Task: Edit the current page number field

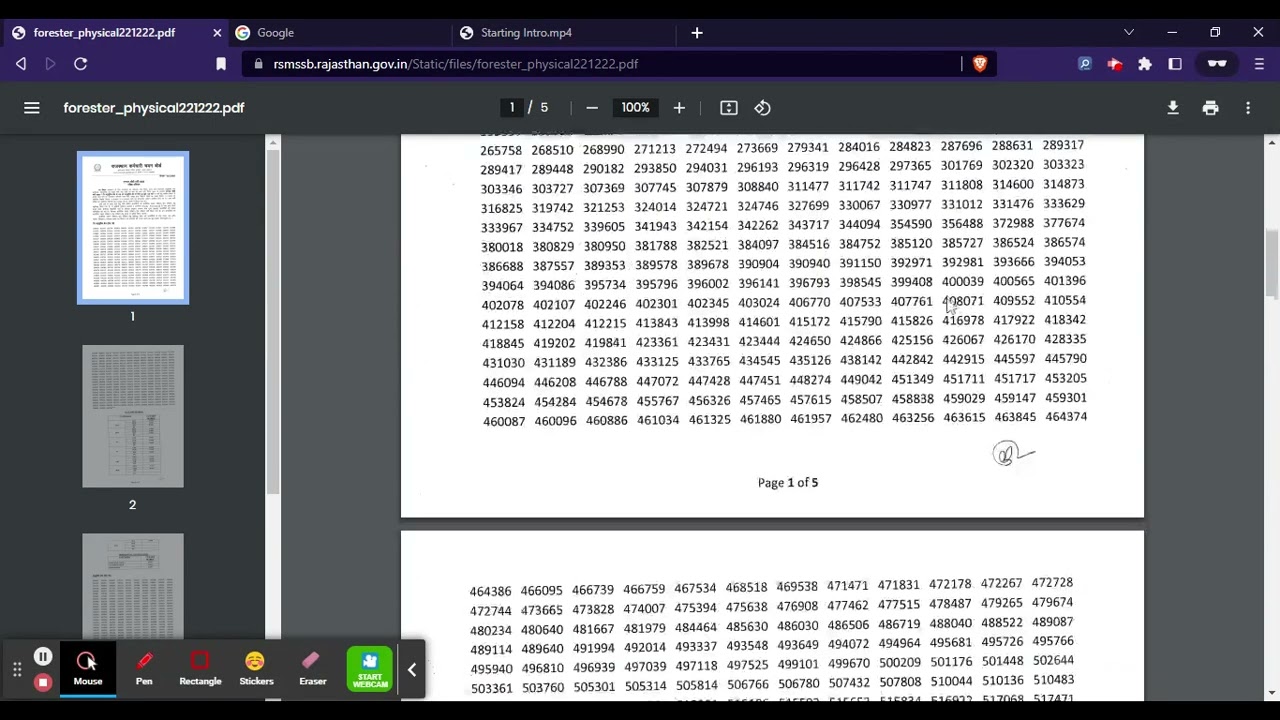Action: click(x=512, y=108)
